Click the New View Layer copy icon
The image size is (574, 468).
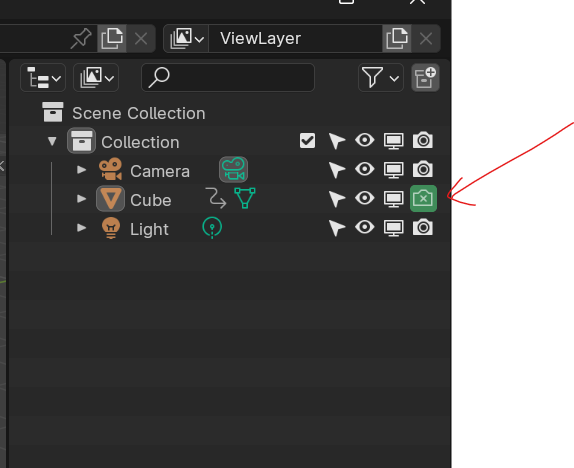(x=396, y=38)
